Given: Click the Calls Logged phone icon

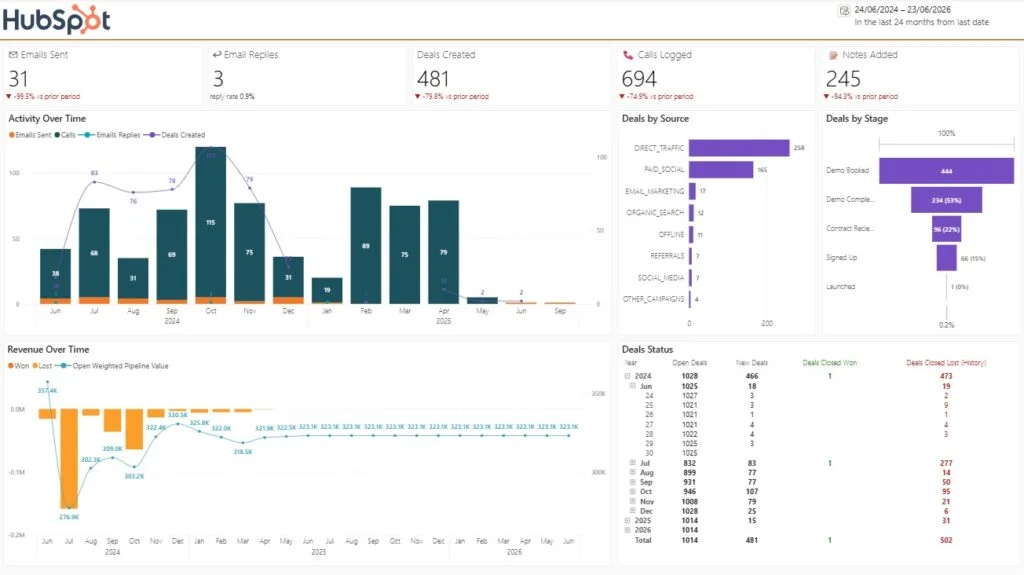Looking at the screenshot, I should (628, 55).
